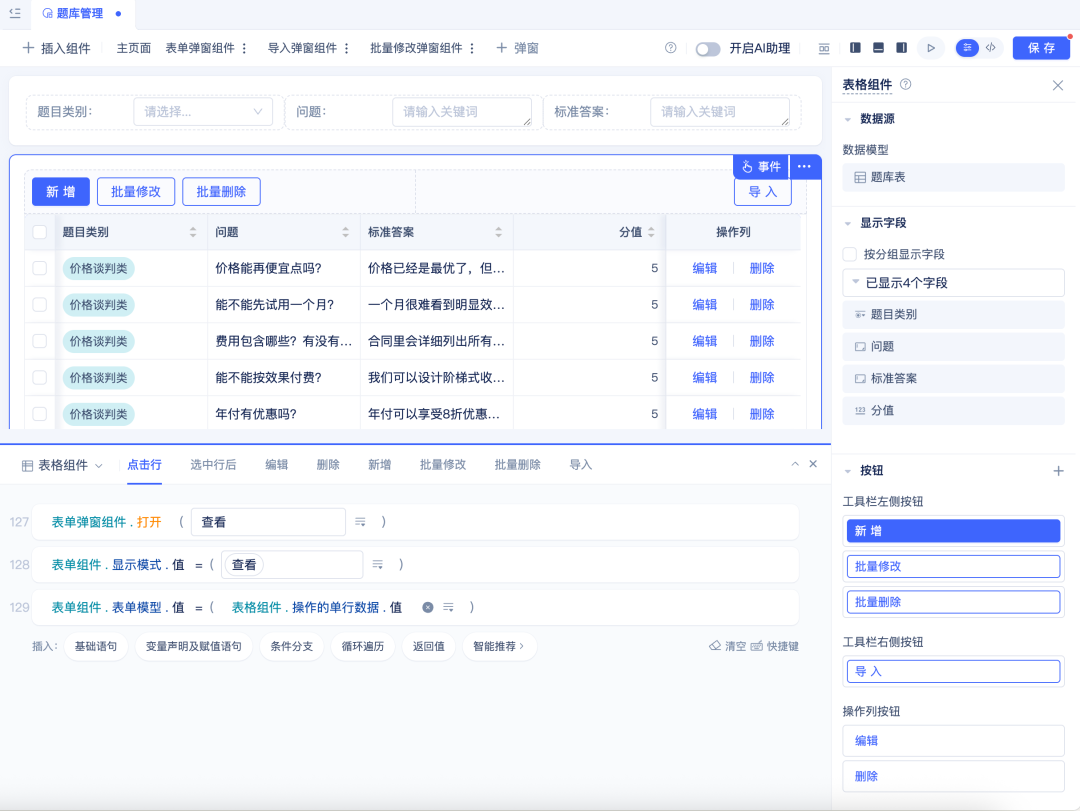This screenshot has height=811, width=1080.
Task: Click the preview play icon in toolbar
Action: [x=930, y=48]
